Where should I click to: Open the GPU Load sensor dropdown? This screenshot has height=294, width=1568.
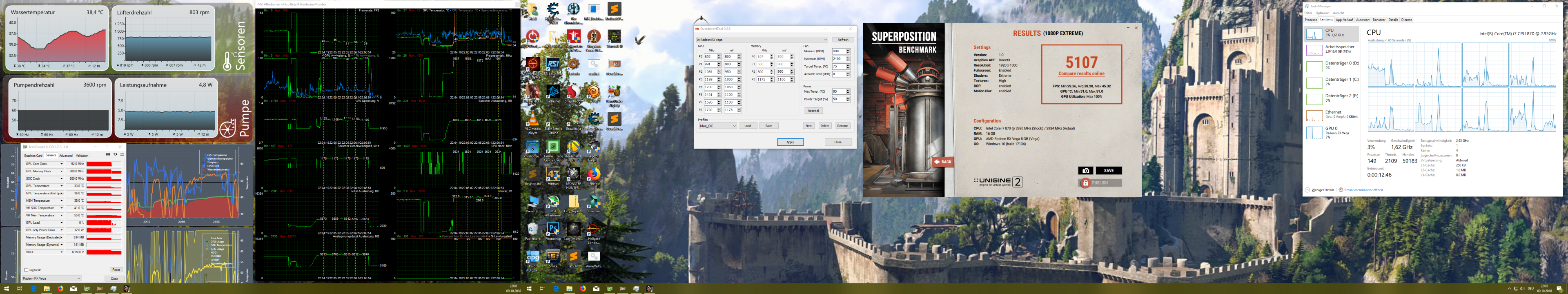pyautogui.click(x=45, y=223)
